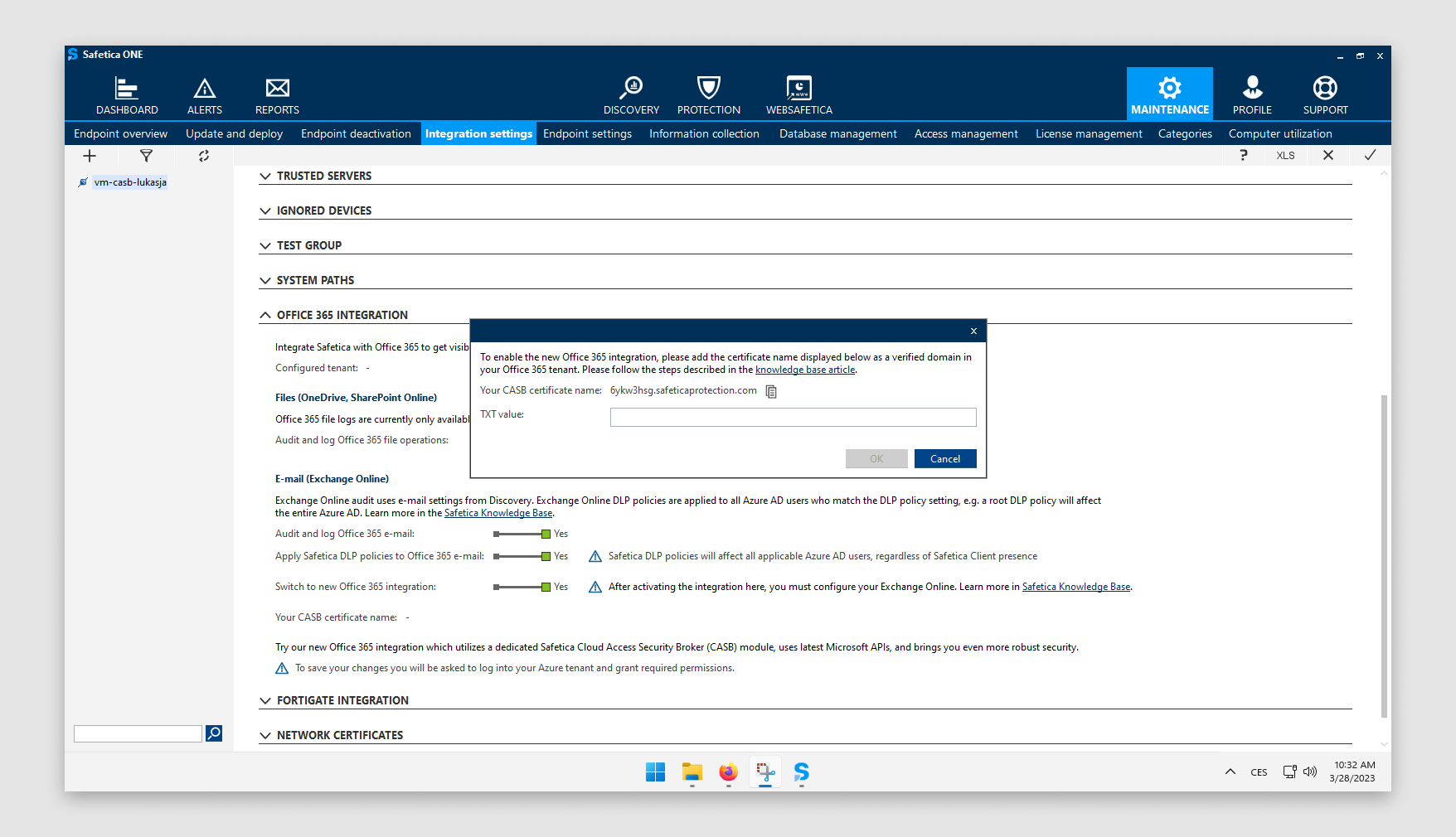Screen dimensions: 1456x837
Task: Open the clock and date panel
Action: (1353, 772)
